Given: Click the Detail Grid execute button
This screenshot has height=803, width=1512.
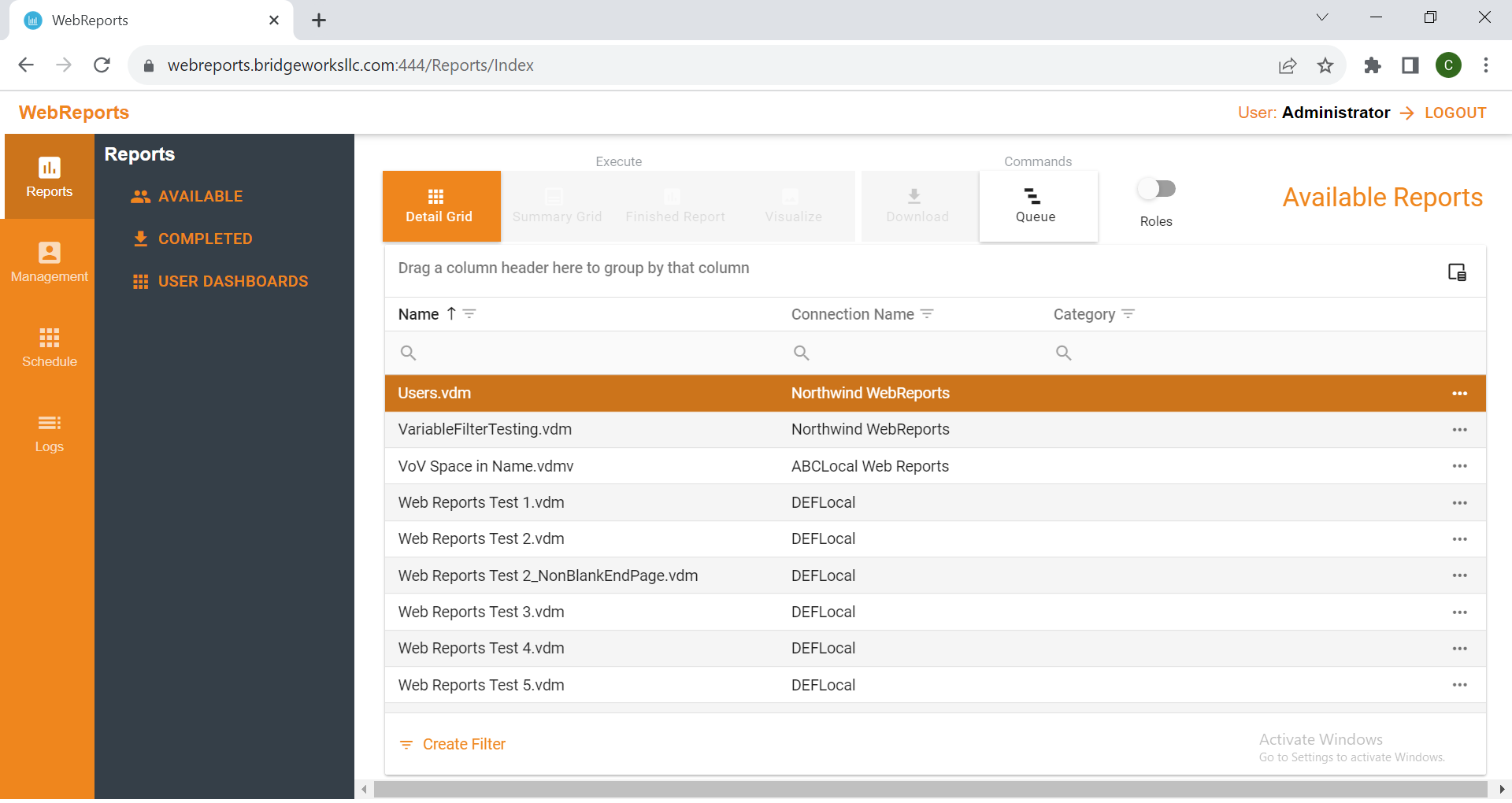Looking at the screenshot, I should 442,206.
